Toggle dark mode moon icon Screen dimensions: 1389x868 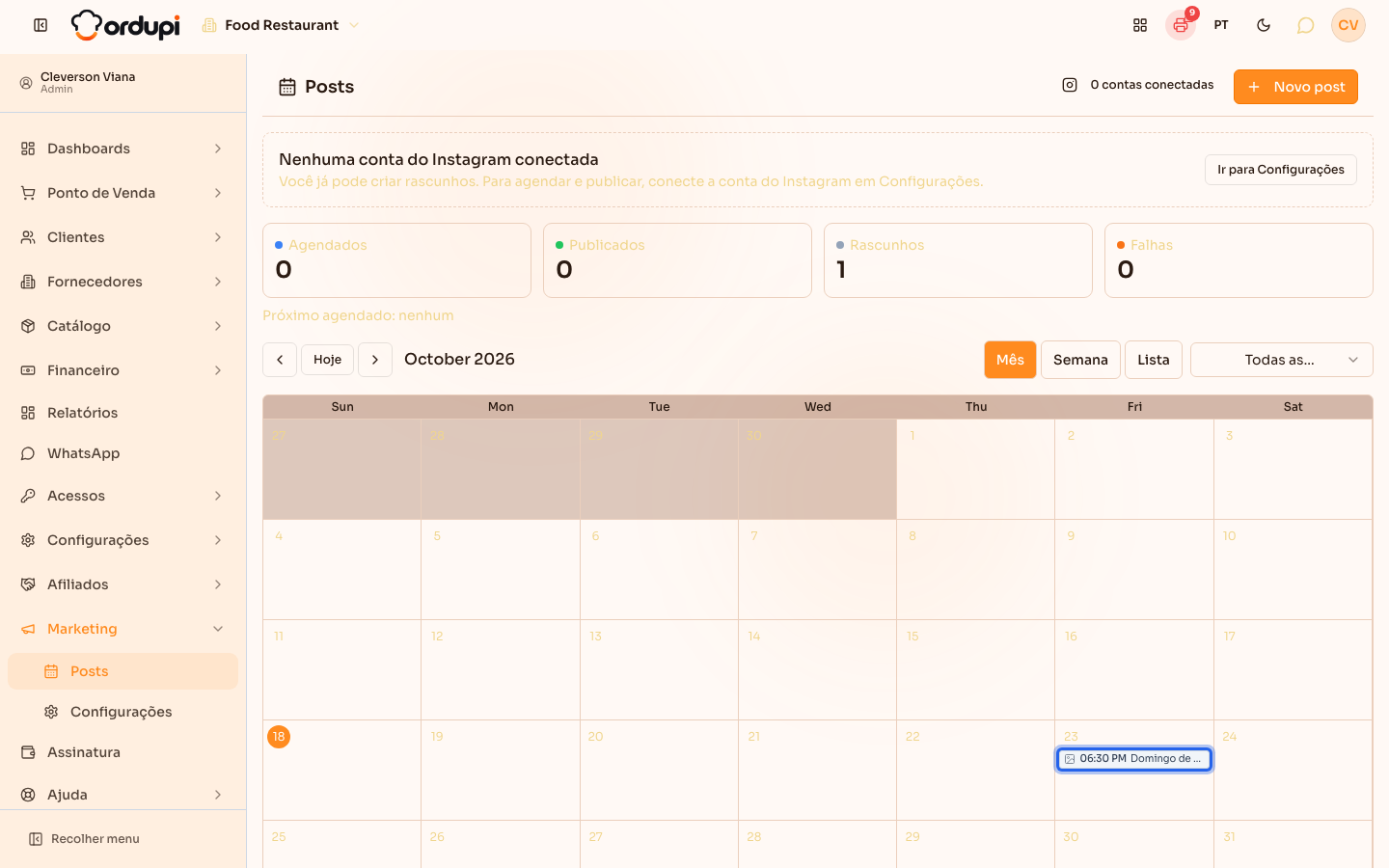click(x=1264, y=25)
